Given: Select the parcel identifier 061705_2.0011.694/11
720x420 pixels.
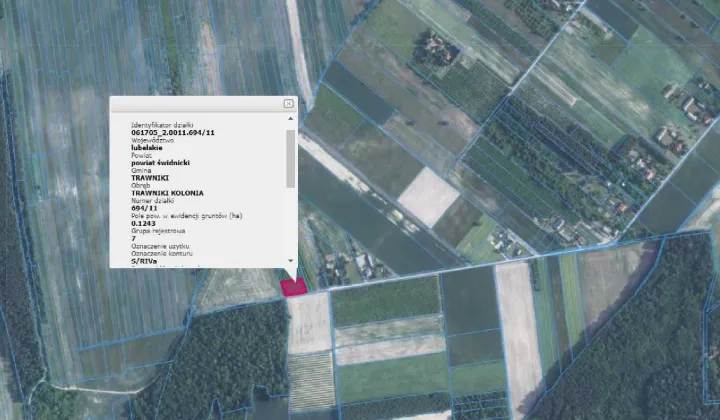Looking at the screenshot, I should pyautogui.click(x=173, y=133).
